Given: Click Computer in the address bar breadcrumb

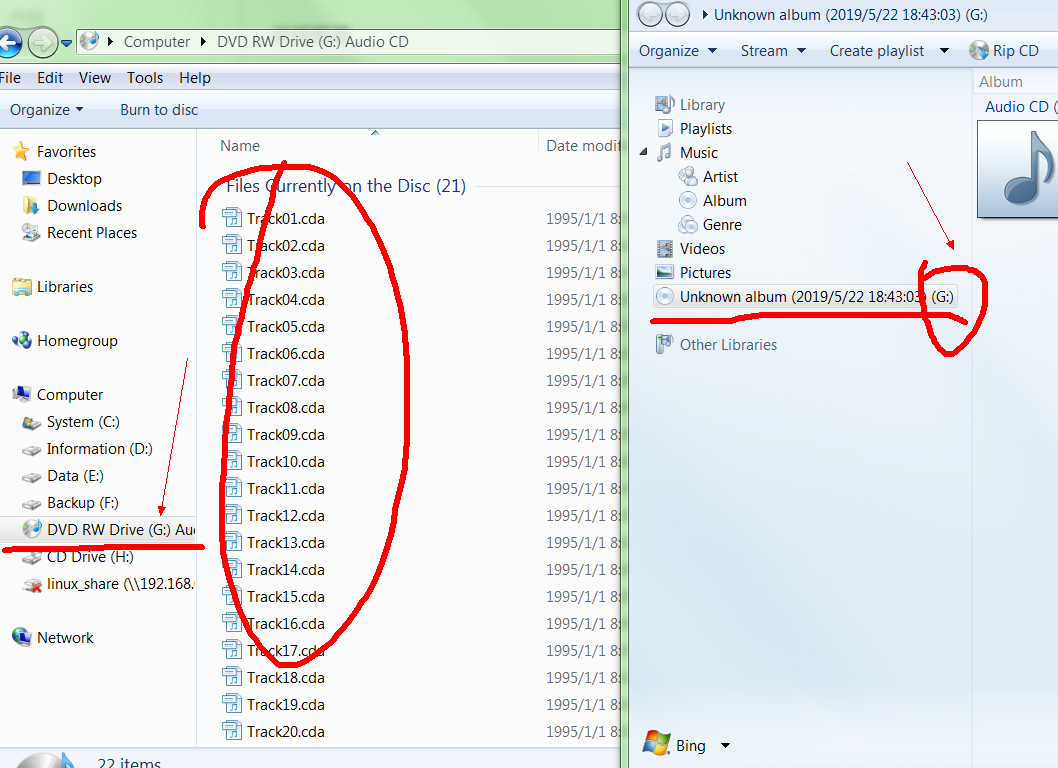Looking at the screenshot, I should 157,42.
